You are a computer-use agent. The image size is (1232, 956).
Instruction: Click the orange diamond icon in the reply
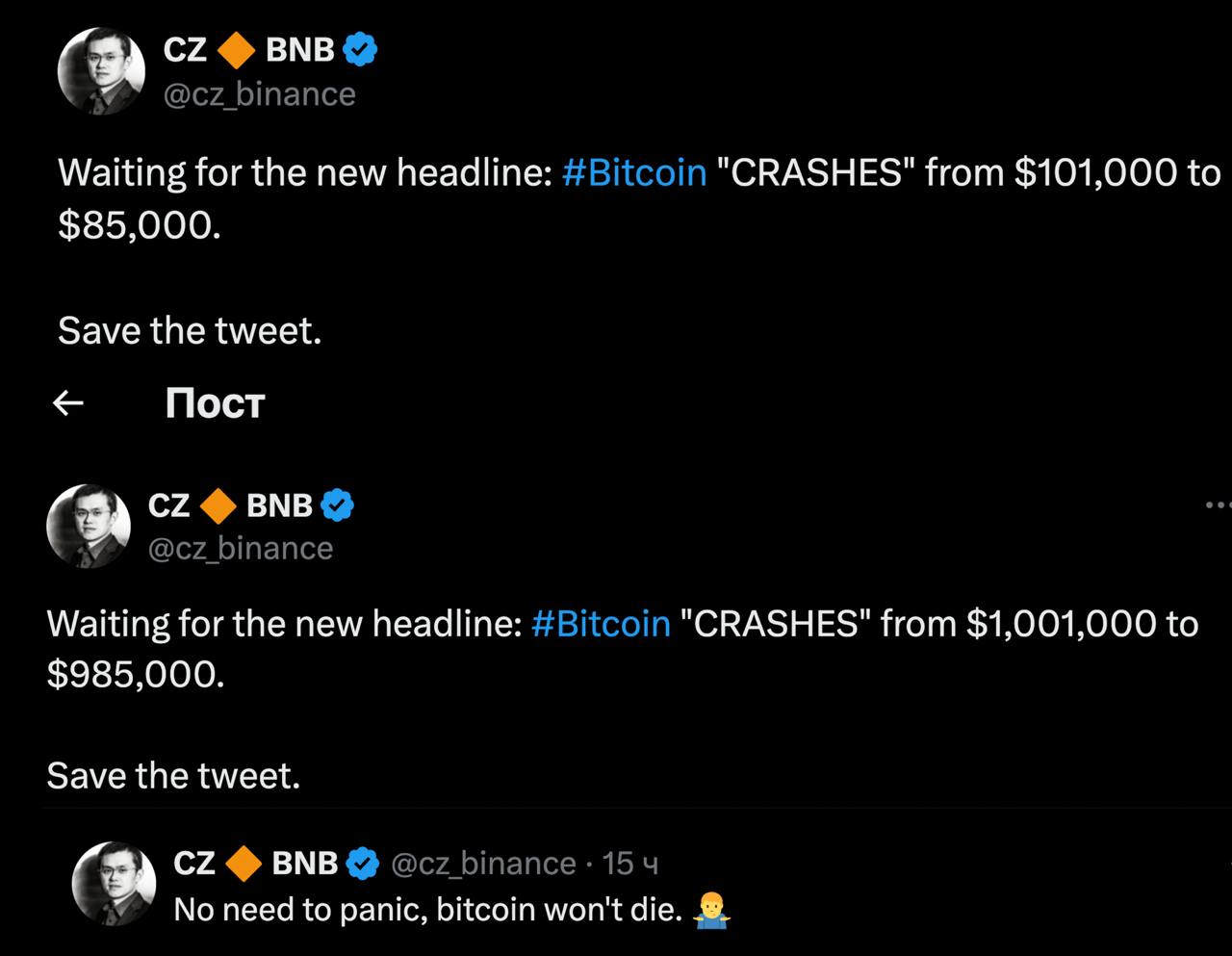[x=244, y=864]
